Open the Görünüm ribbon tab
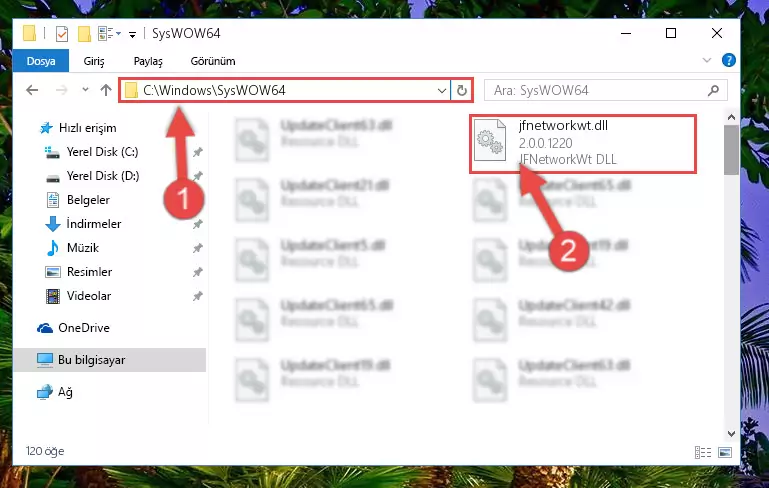769x488 pixels. click(213, 61)
